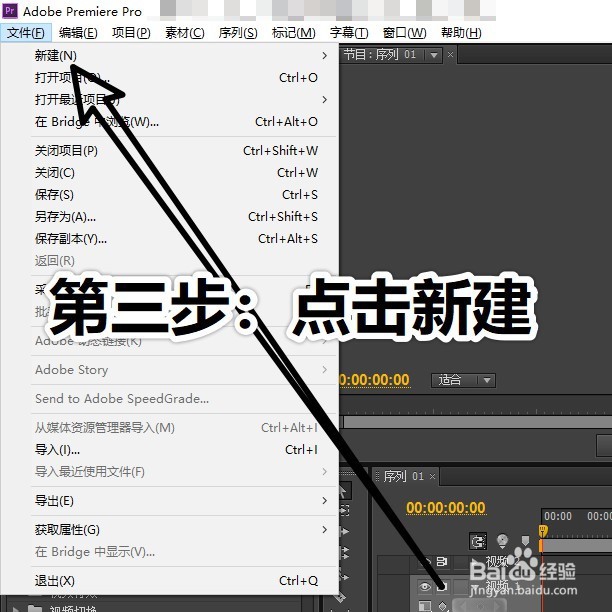
Task: Click the Set Encore chapter marker icon
Action: pos(503,541)
